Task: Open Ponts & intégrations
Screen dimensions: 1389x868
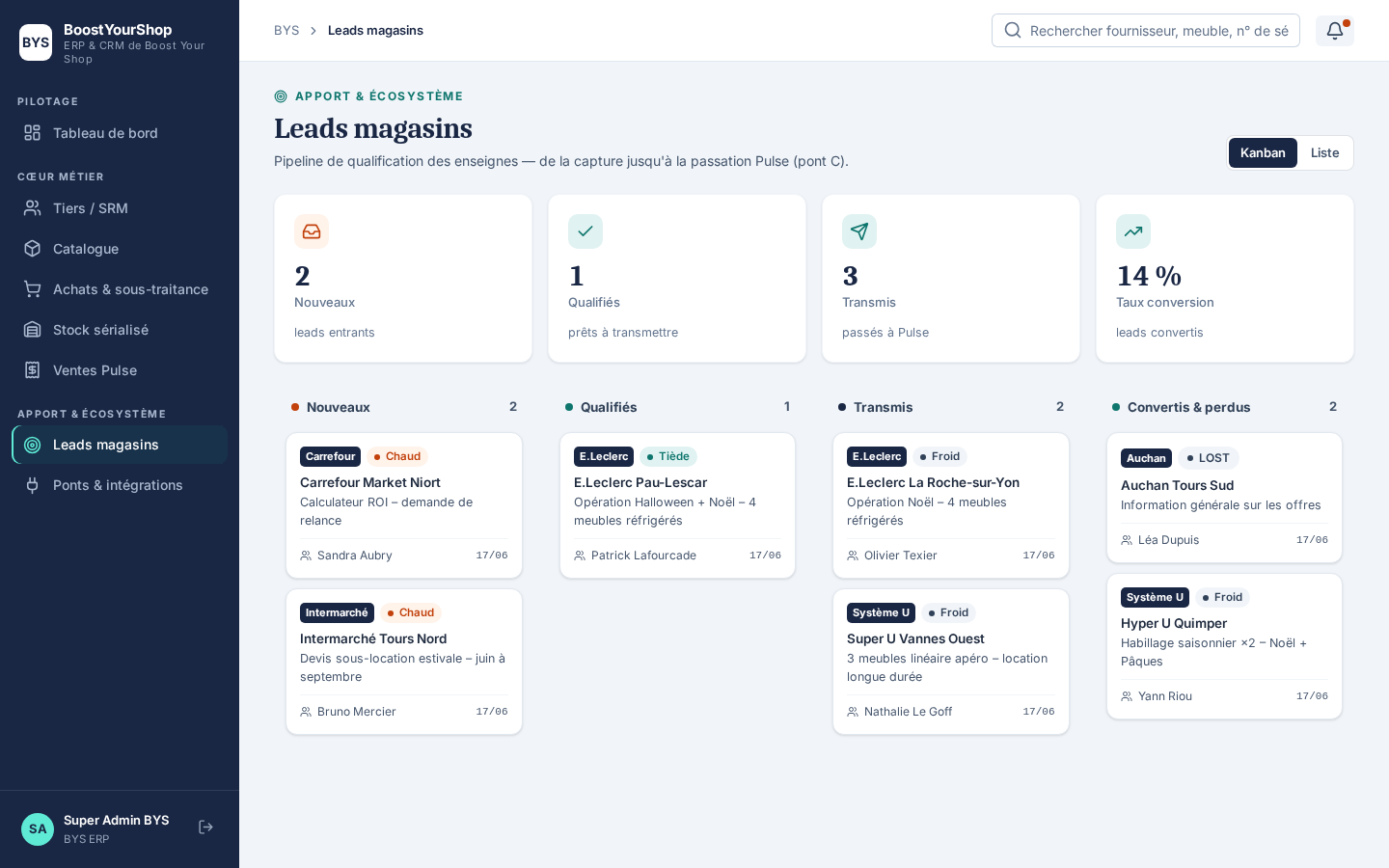Action: [120, 485]
